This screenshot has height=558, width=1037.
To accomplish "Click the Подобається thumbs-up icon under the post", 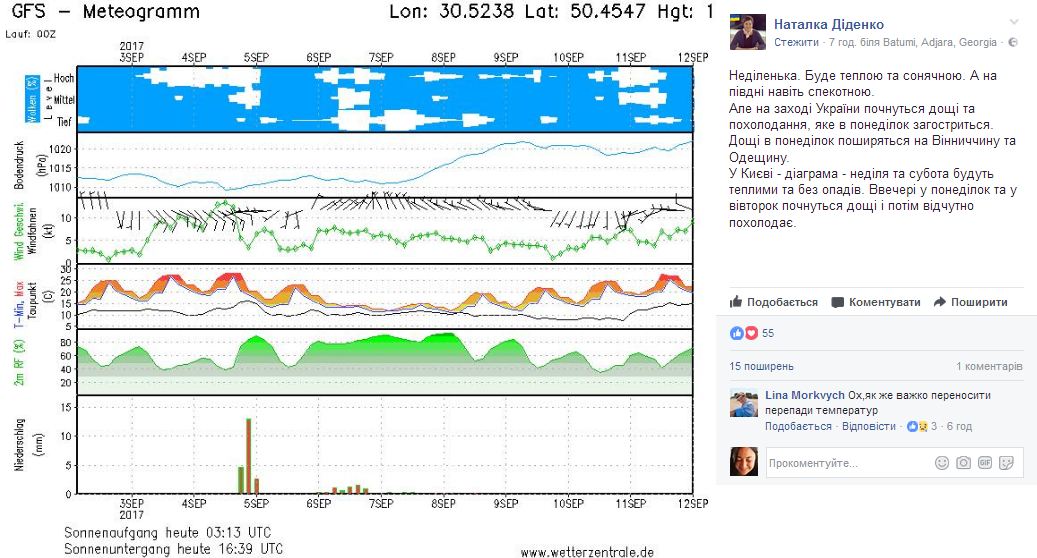I will pyautogui.click(x=736, y=302).
